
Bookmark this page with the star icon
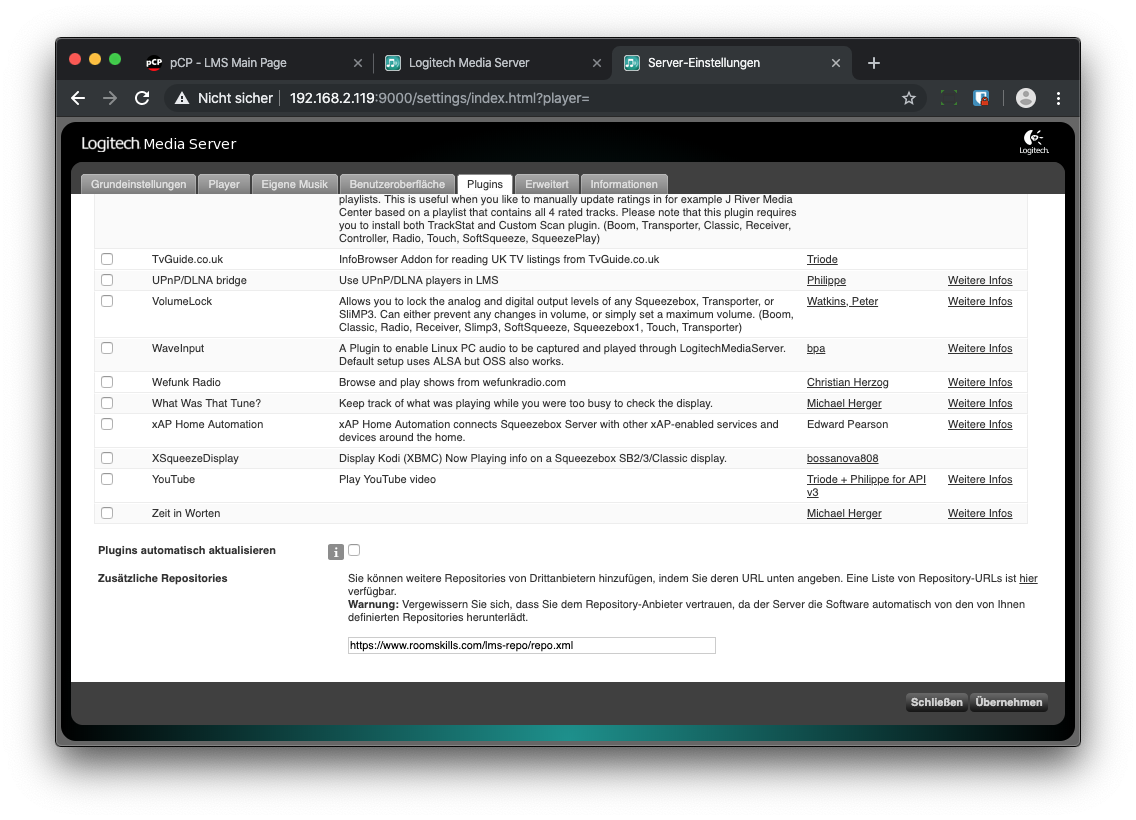coord(909,99)
